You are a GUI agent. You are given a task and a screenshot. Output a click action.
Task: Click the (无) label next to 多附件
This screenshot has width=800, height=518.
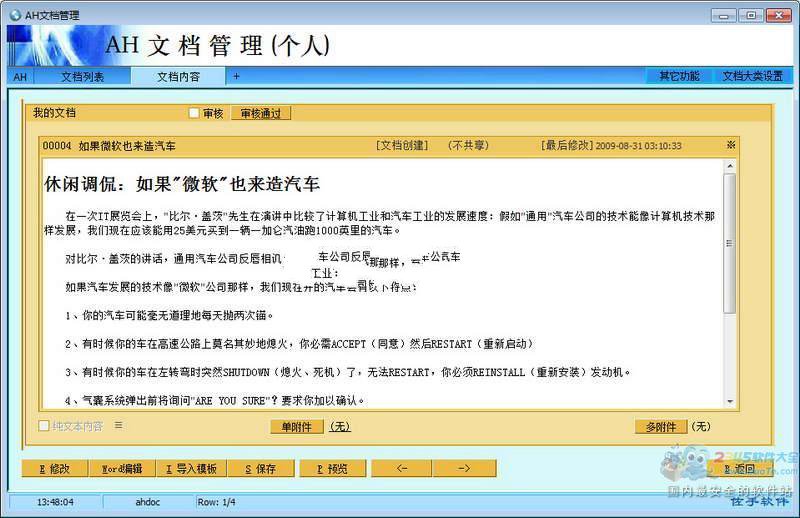(x=701, y=426)
